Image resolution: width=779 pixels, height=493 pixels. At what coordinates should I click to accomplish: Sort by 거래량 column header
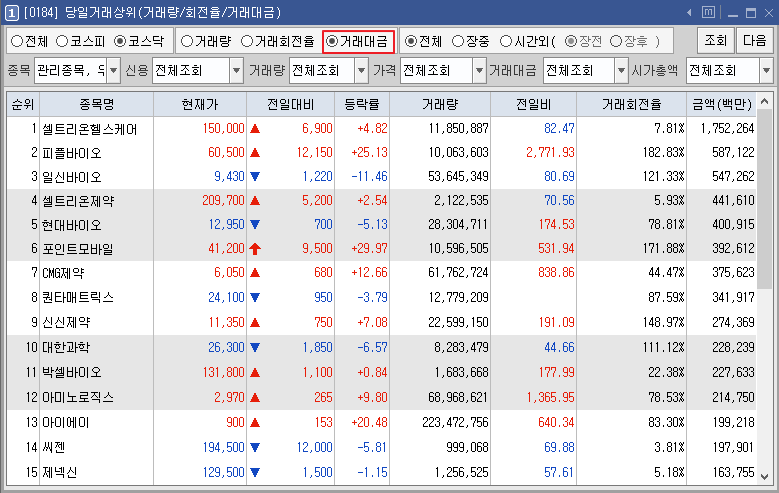click(x=440, y=104)
